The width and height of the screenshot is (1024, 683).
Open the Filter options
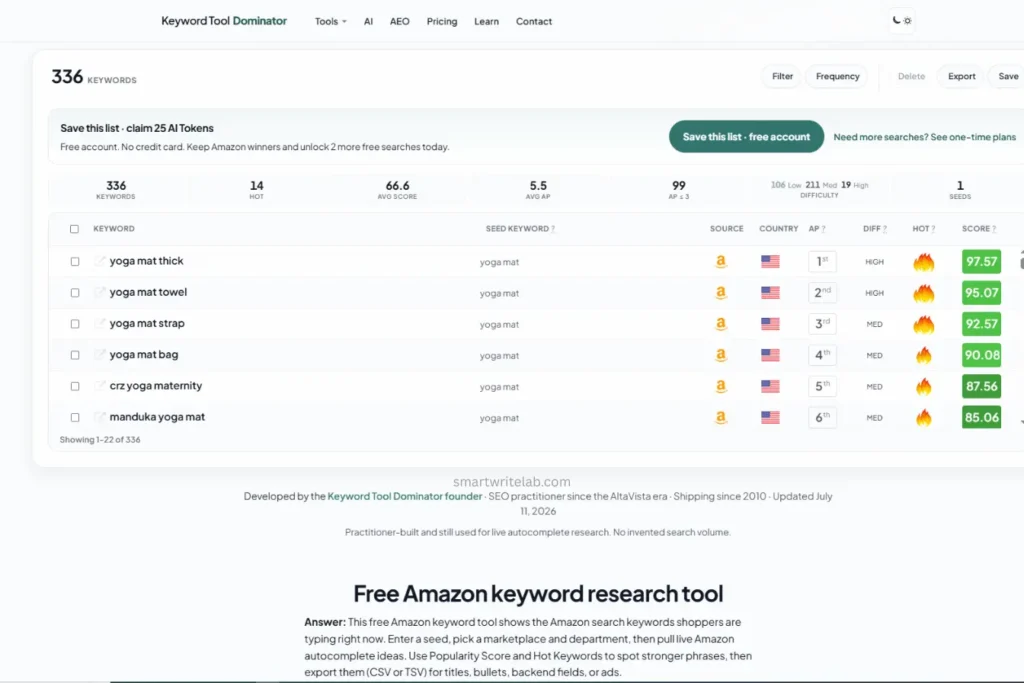point(782,76)
